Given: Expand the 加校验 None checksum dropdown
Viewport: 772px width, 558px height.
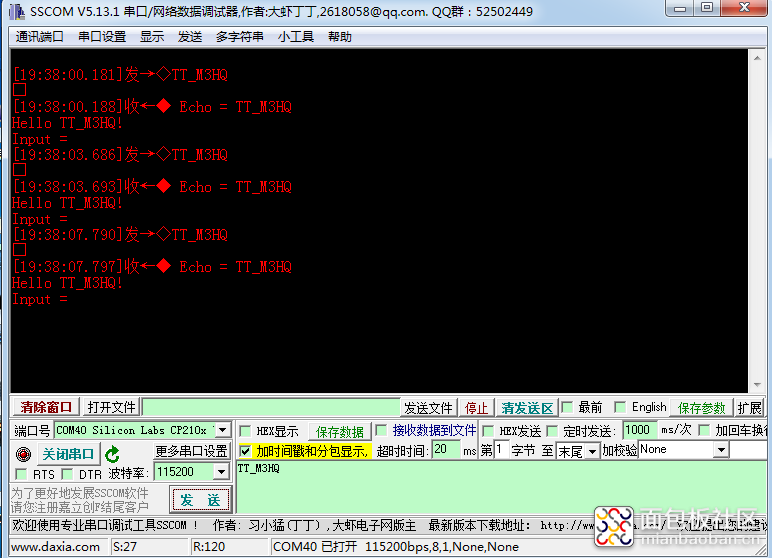Looking at the screenshot, I should pyautogui.click(x=721, y=450).
